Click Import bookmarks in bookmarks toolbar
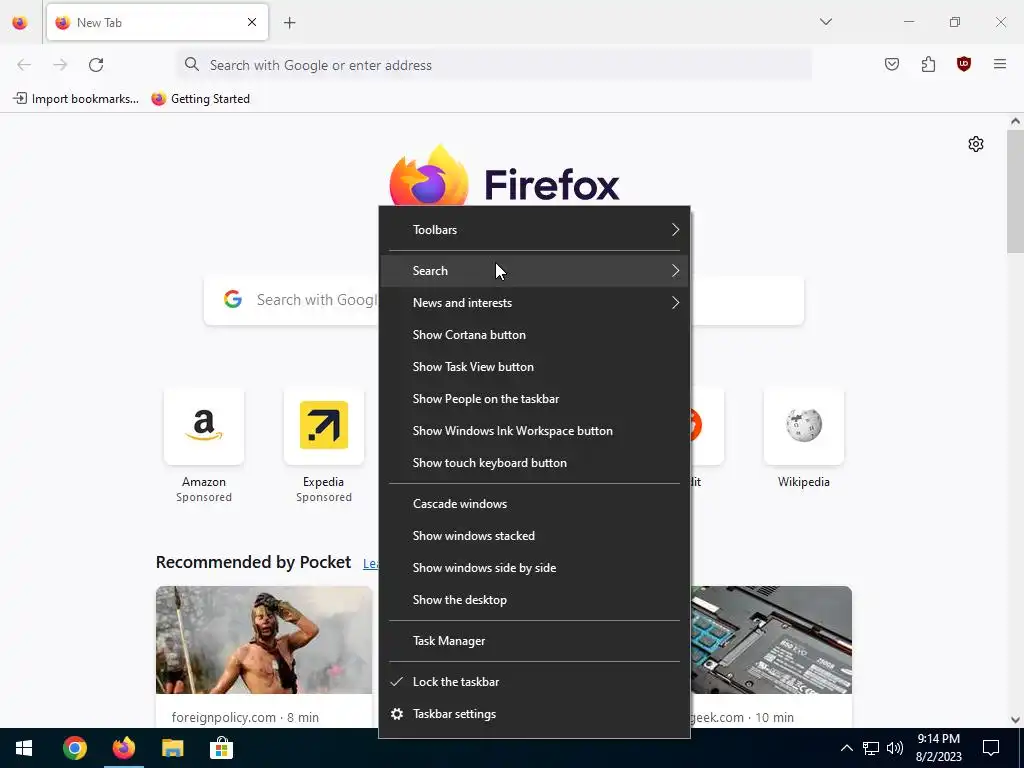Screen dimensions: 1024x768 tap(76, 99)
